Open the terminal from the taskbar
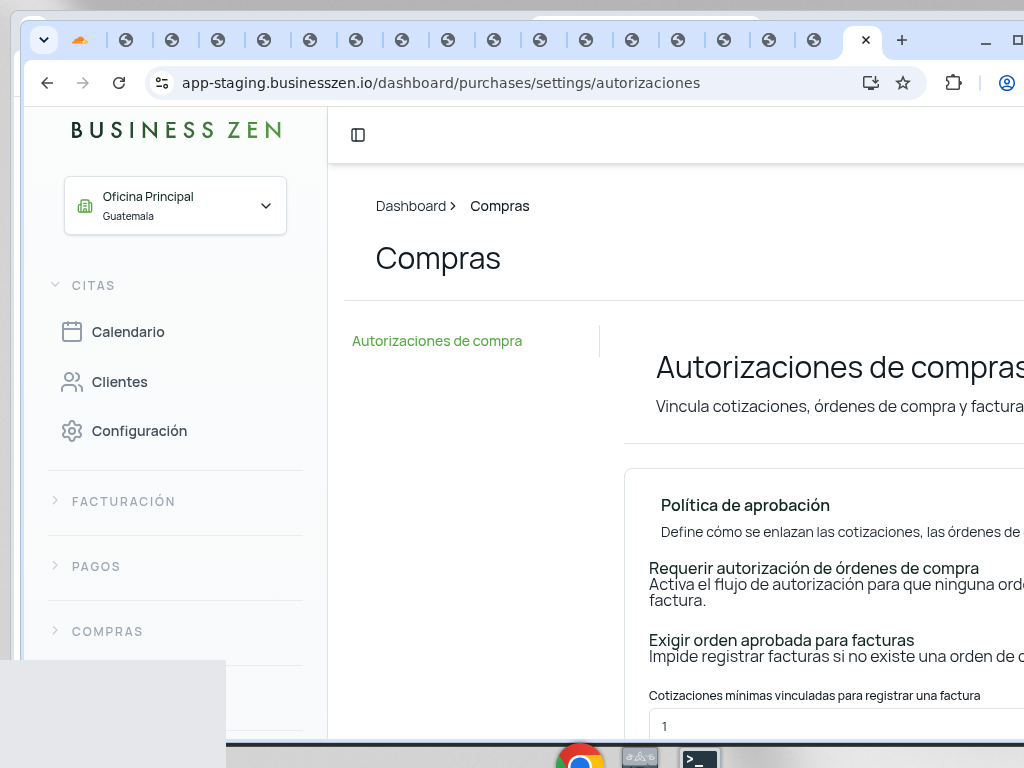Viewport: 1024px width, 768px height. pos(699,758)
